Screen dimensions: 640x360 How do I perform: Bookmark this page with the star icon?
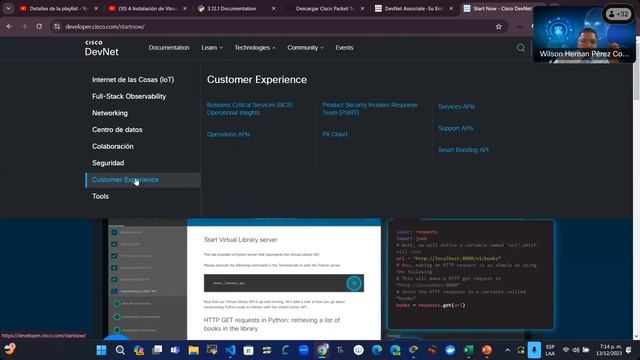pos(498,27)
